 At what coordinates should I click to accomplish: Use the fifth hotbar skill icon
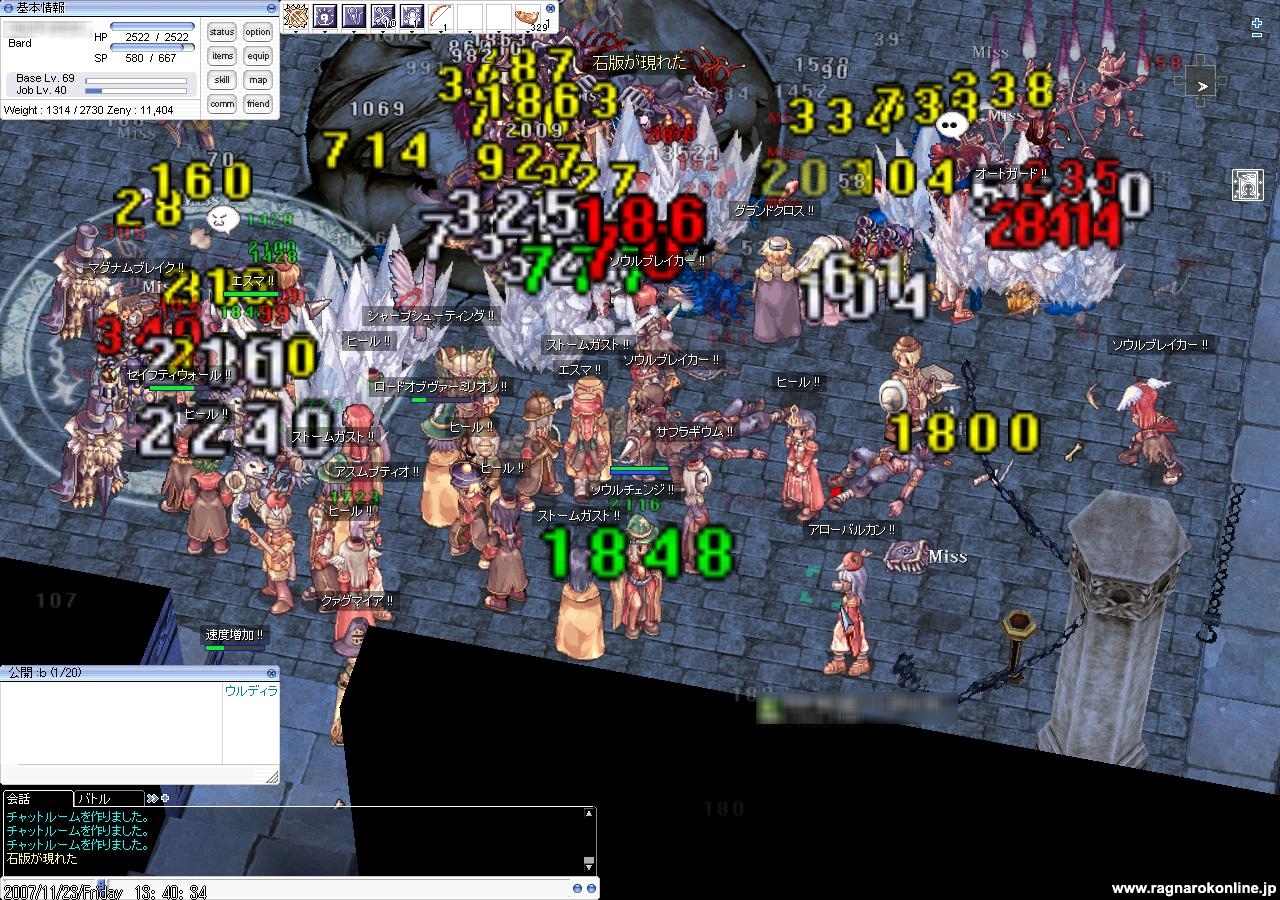[x=412, y=17]
